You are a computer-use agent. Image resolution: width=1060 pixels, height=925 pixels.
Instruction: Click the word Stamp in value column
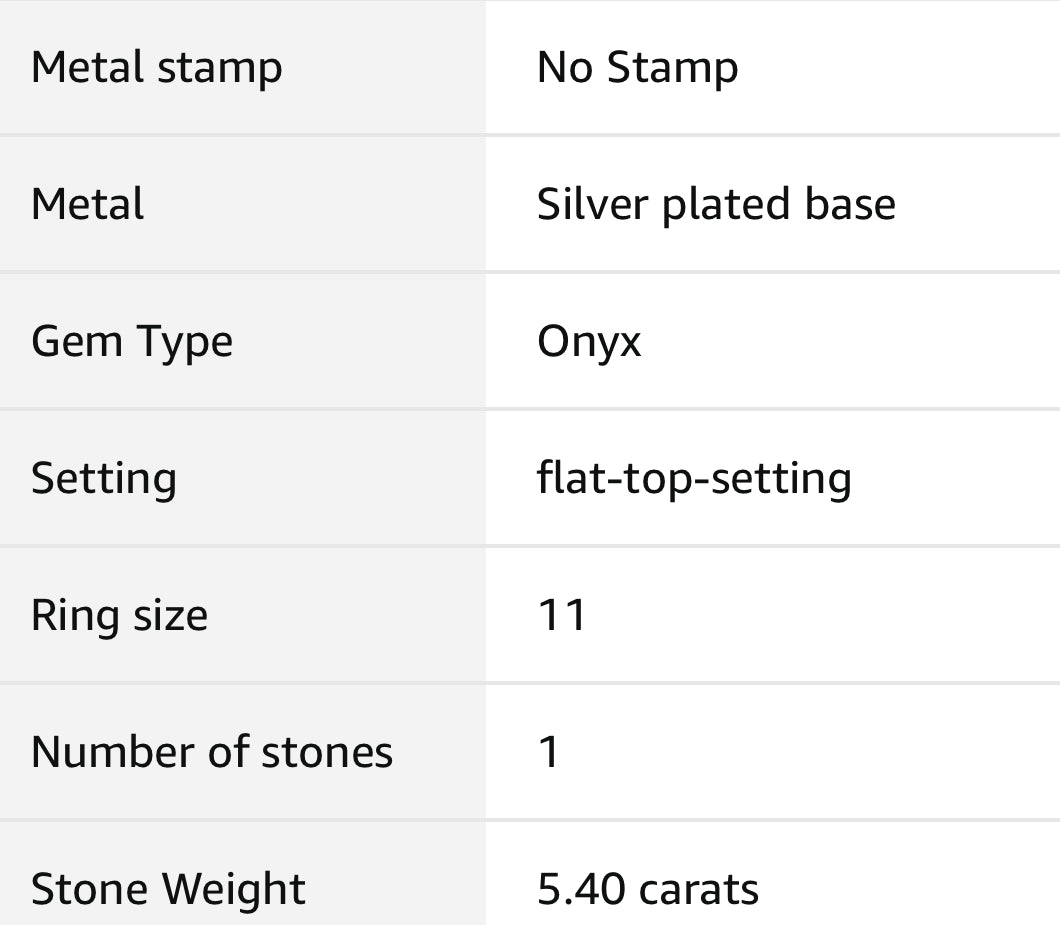click(x=673, y=69)
